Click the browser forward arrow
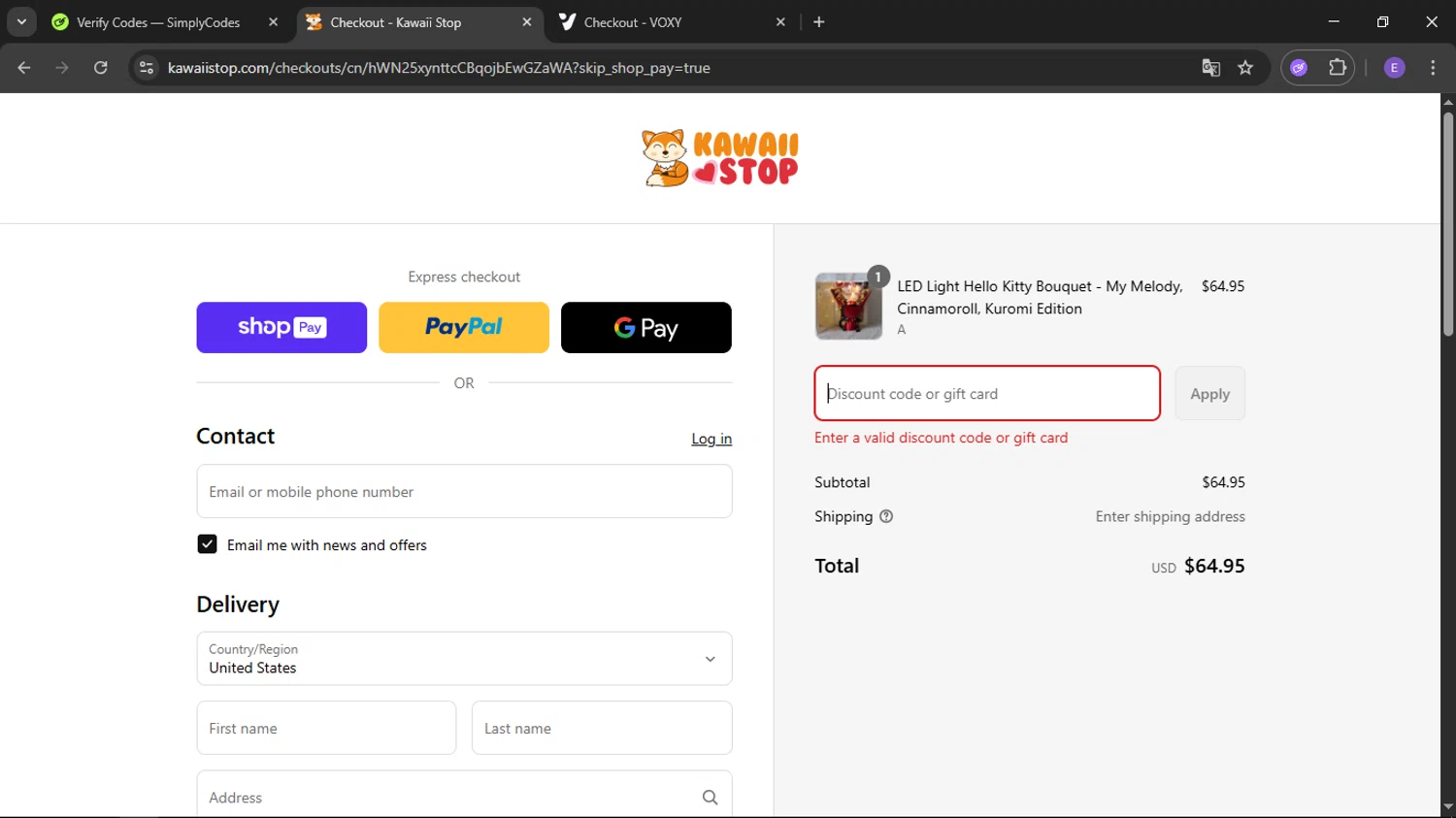The image size is (1456, 818). [x=62, y=68]
